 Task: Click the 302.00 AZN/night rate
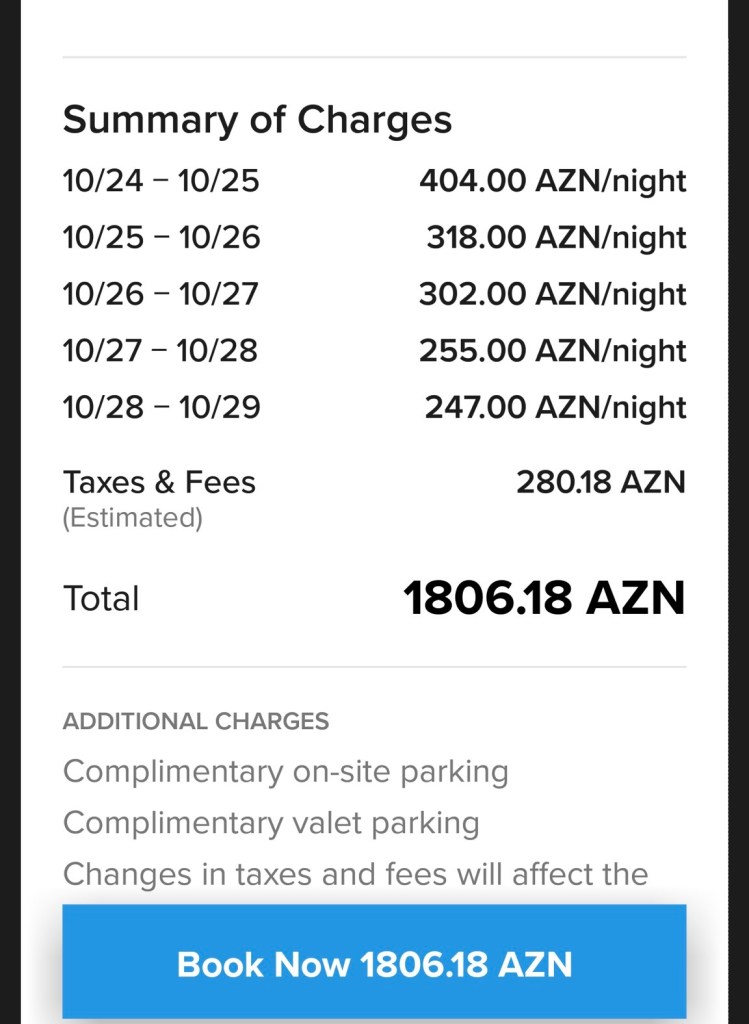552,294
